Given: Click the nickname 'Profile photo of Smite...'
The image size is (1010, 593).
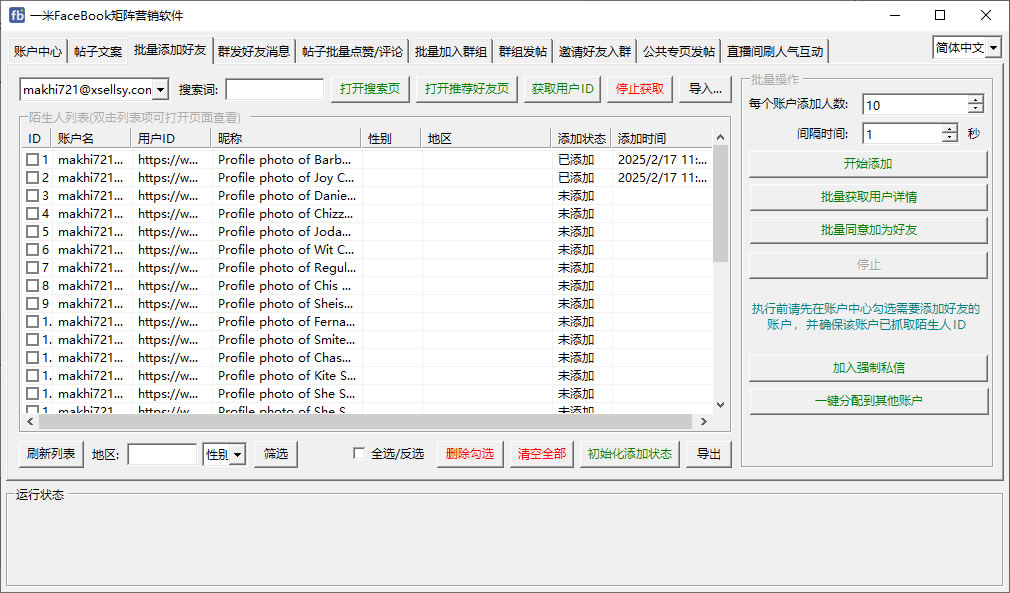Looking at the screenshot, I should click(287, 340).
